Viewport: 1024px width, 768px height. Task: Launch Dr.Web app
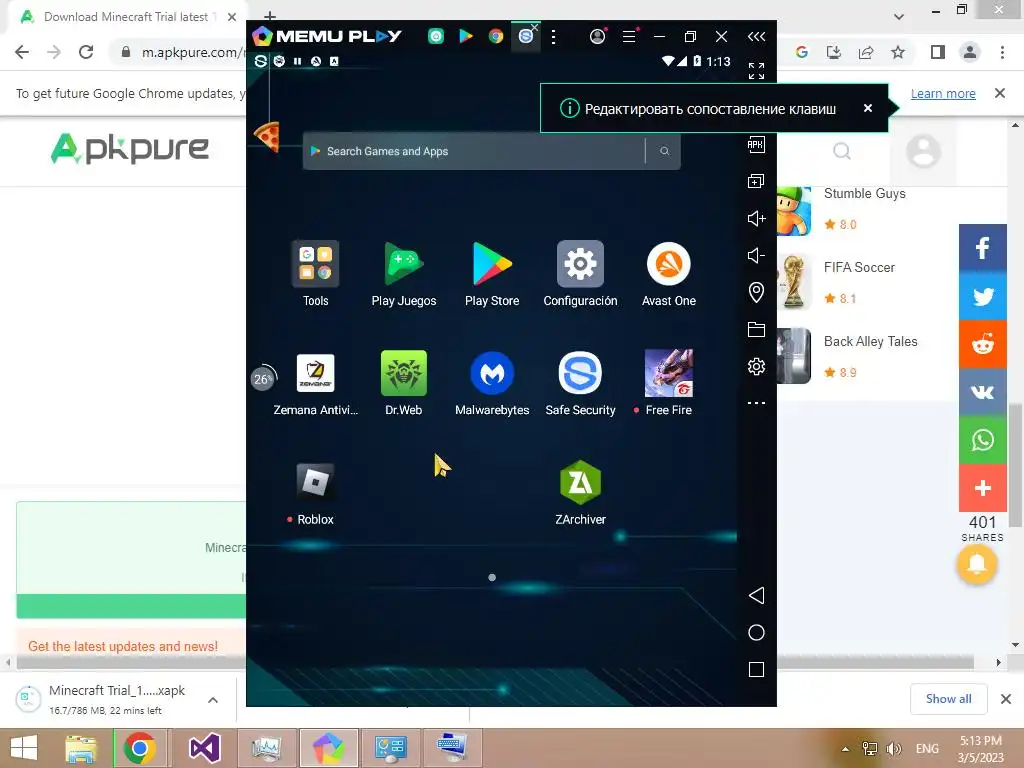point(404,373)
